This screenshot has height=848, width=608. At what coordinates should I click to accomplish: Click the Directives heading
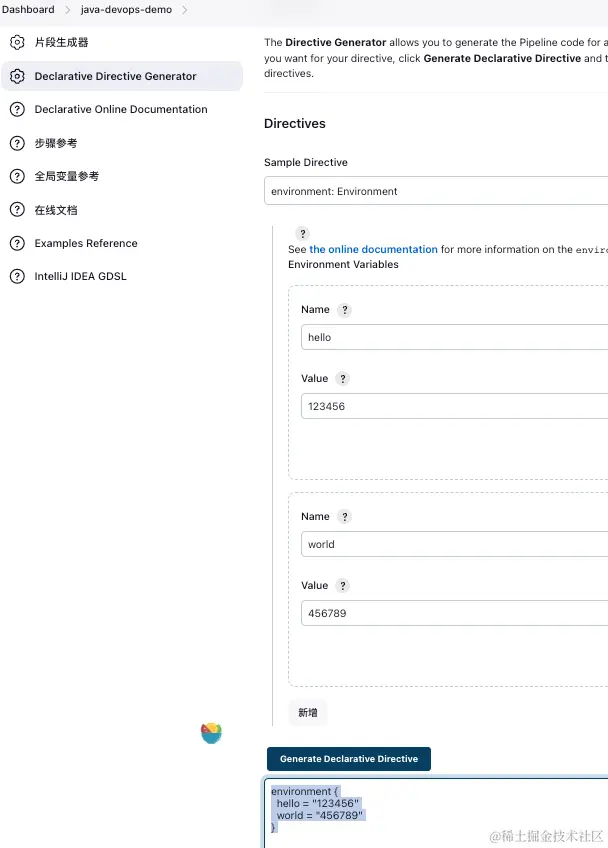click(x=295, y=123)
